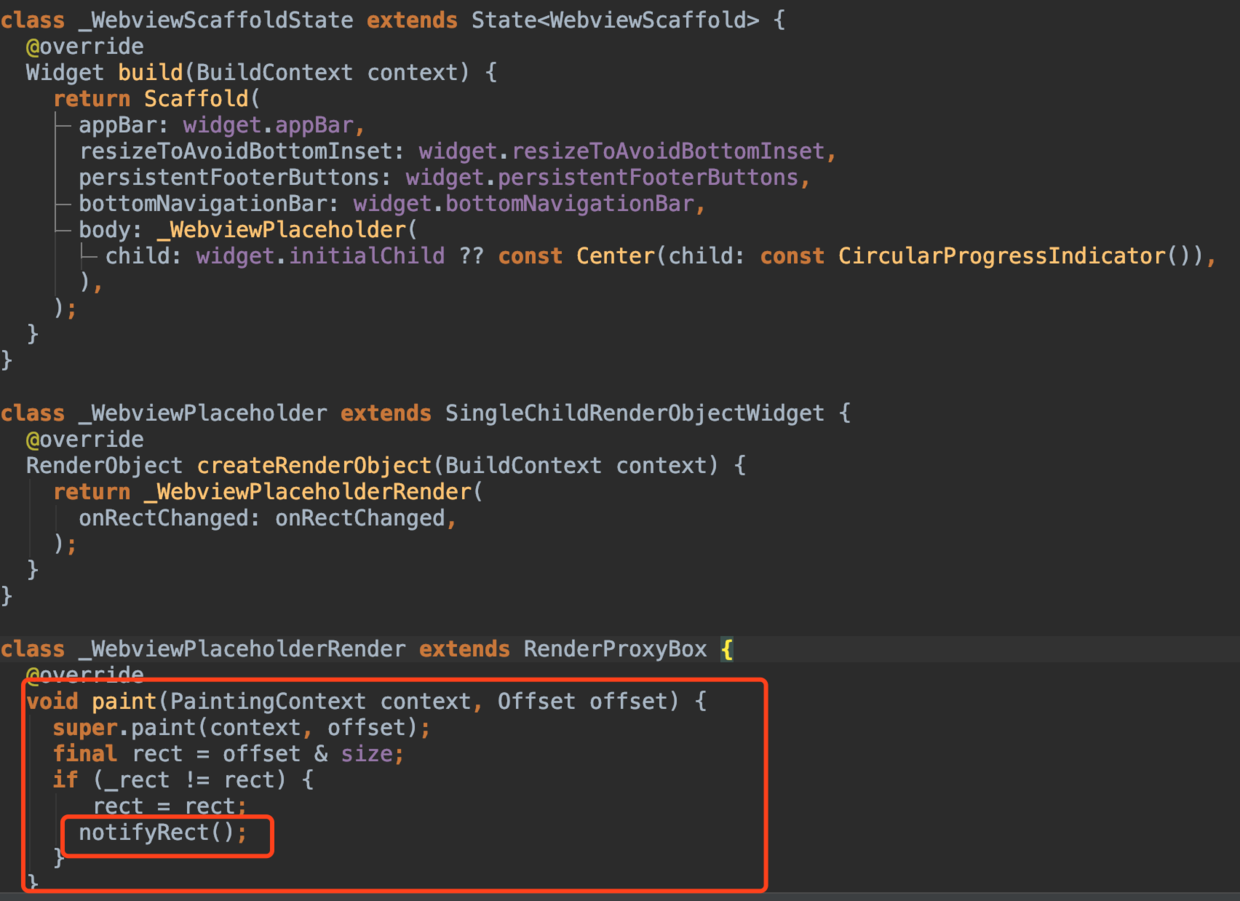This screenshot has height=901, width=1240.
Task: Click widget.bottomNavigationBar value
Action: click(x=523, y=204)
